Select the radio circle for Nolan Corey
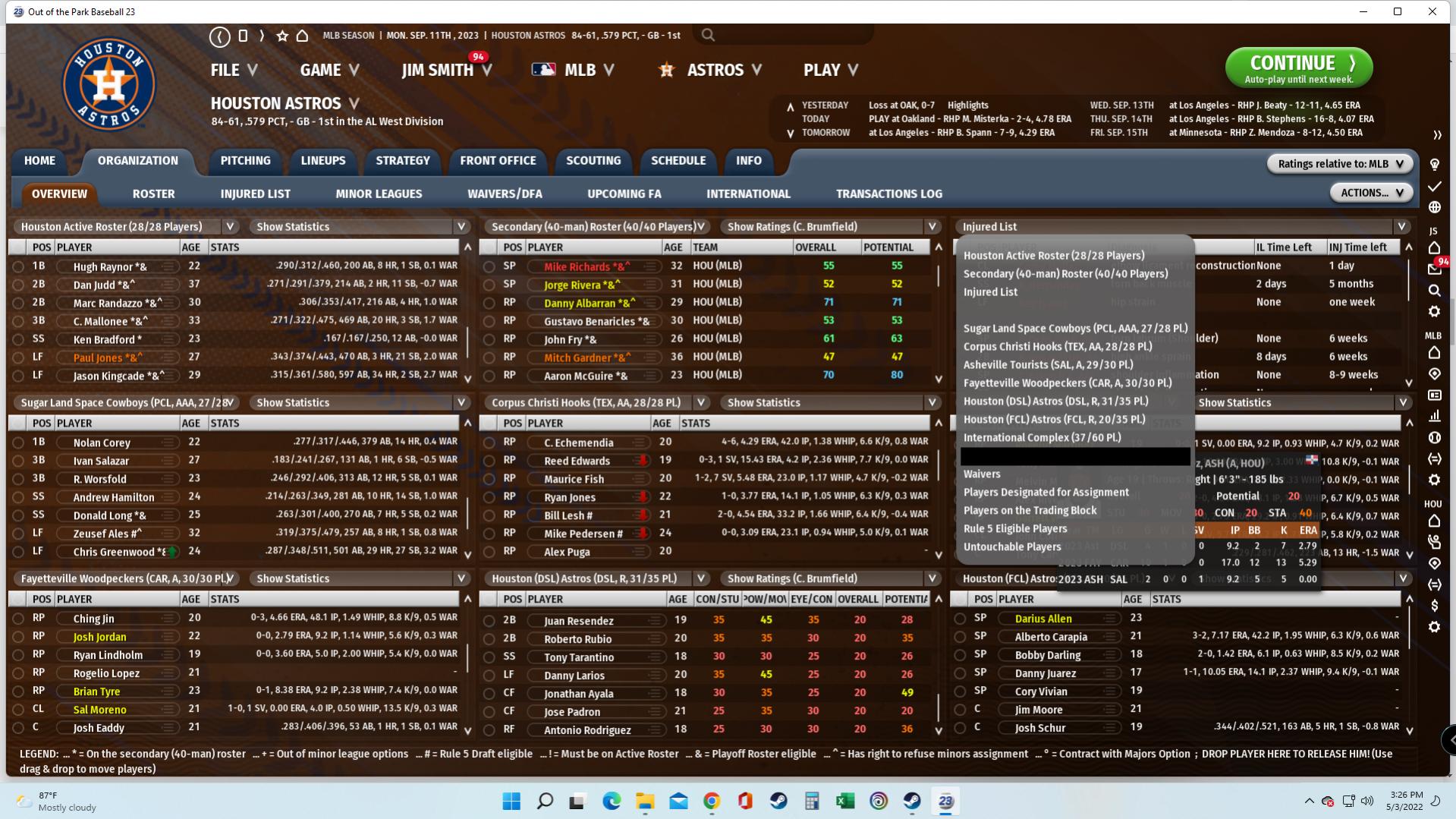The image size is (1456, 819). 18,443
